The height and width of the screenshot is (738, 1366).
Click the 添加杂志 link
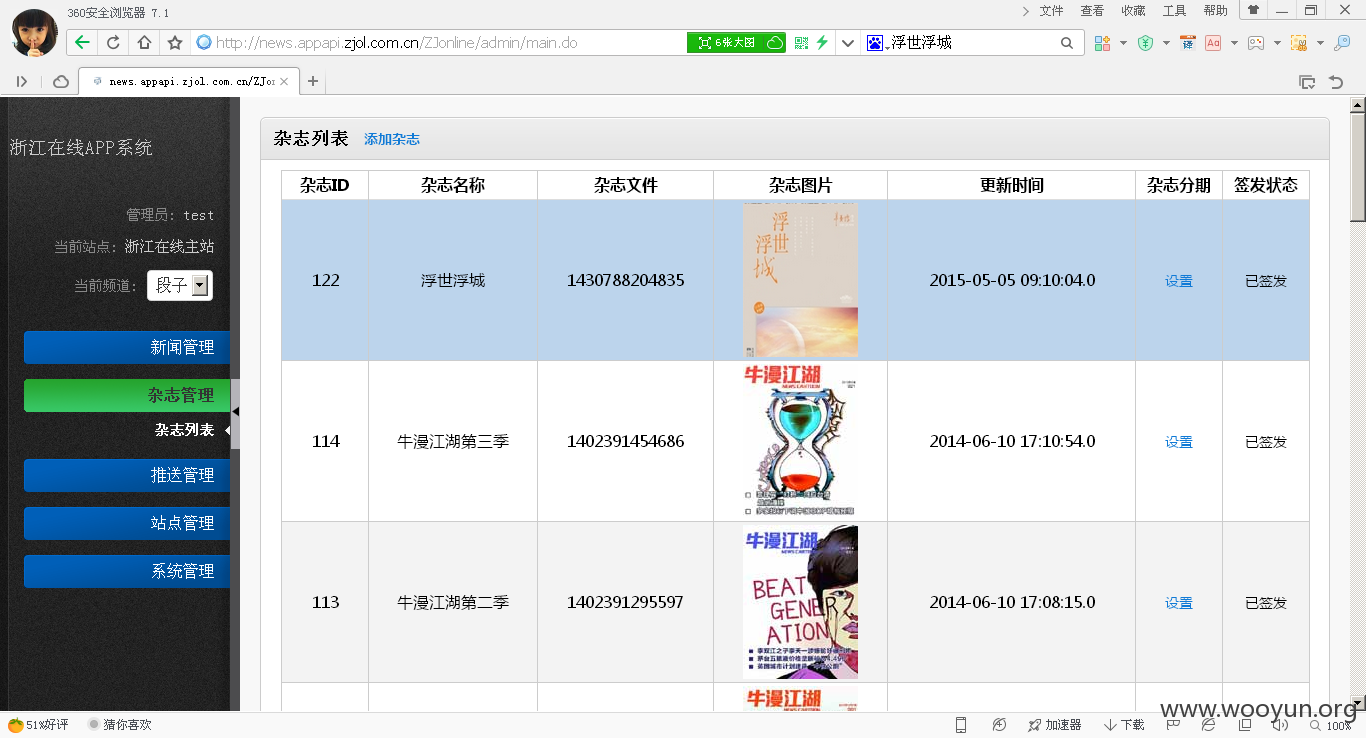coord(392,140)
